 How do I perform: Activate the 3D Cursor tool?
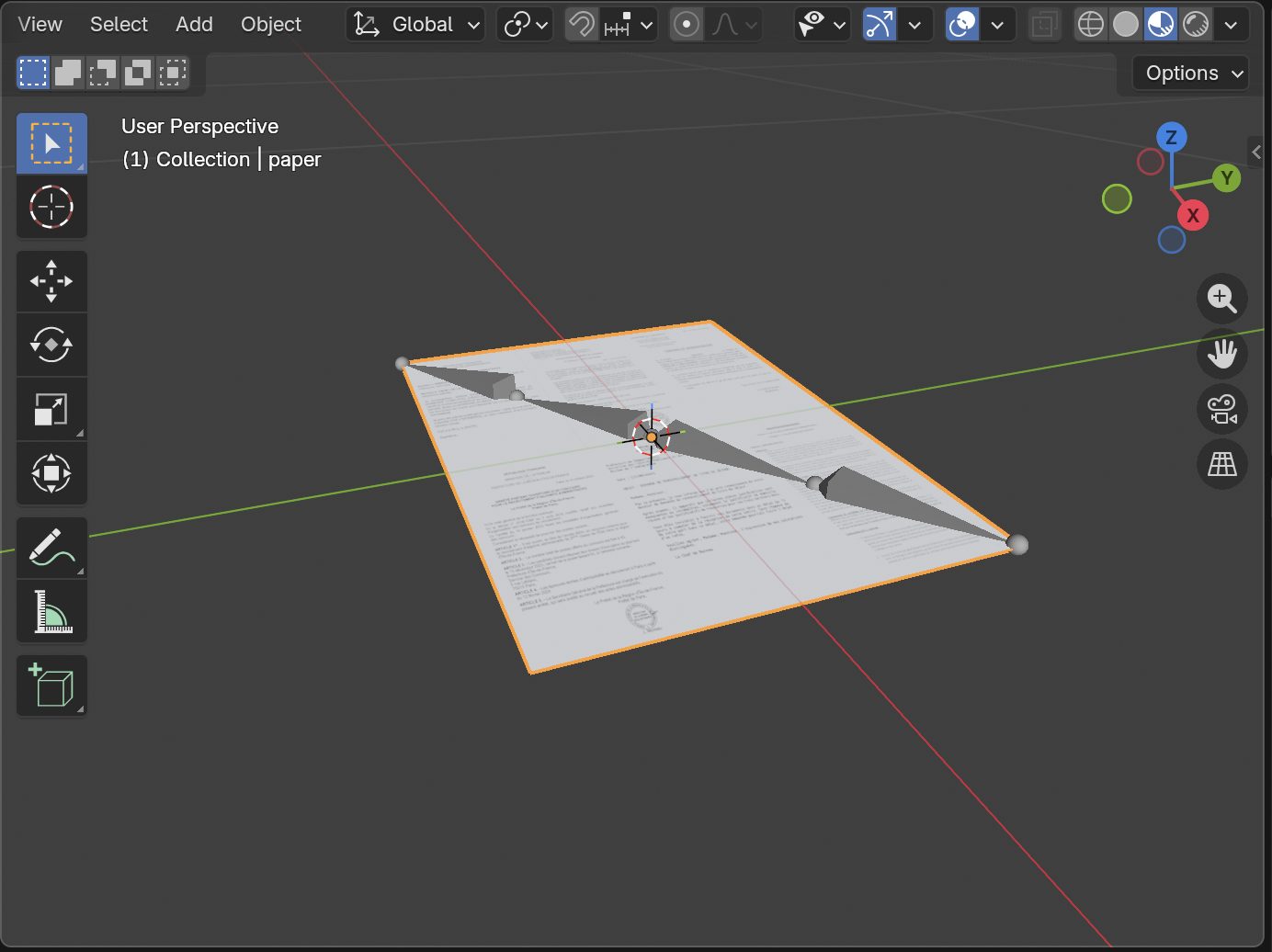tap(51, 207)
